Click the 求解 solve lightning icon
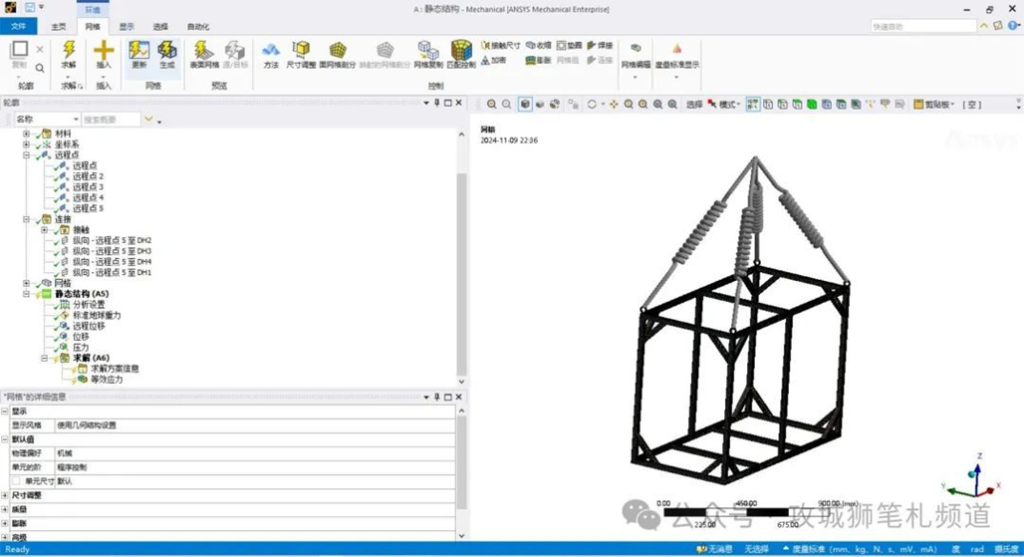This screenshot has width=1024, height=557. pyautogui.click(x=69, y=53)
